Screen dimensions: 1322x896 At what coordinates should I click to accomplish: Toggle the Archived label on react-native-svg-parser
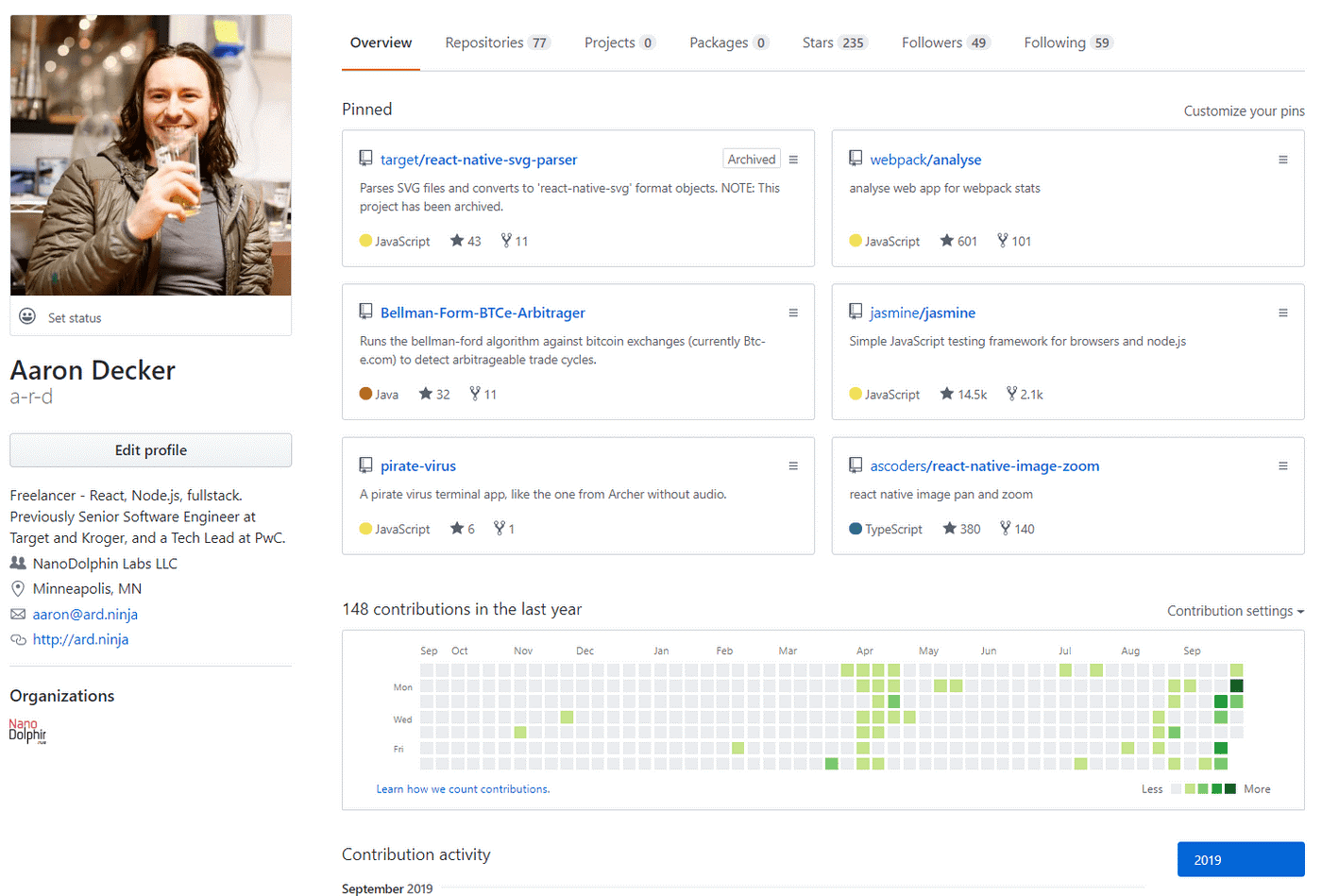(752, 159)
